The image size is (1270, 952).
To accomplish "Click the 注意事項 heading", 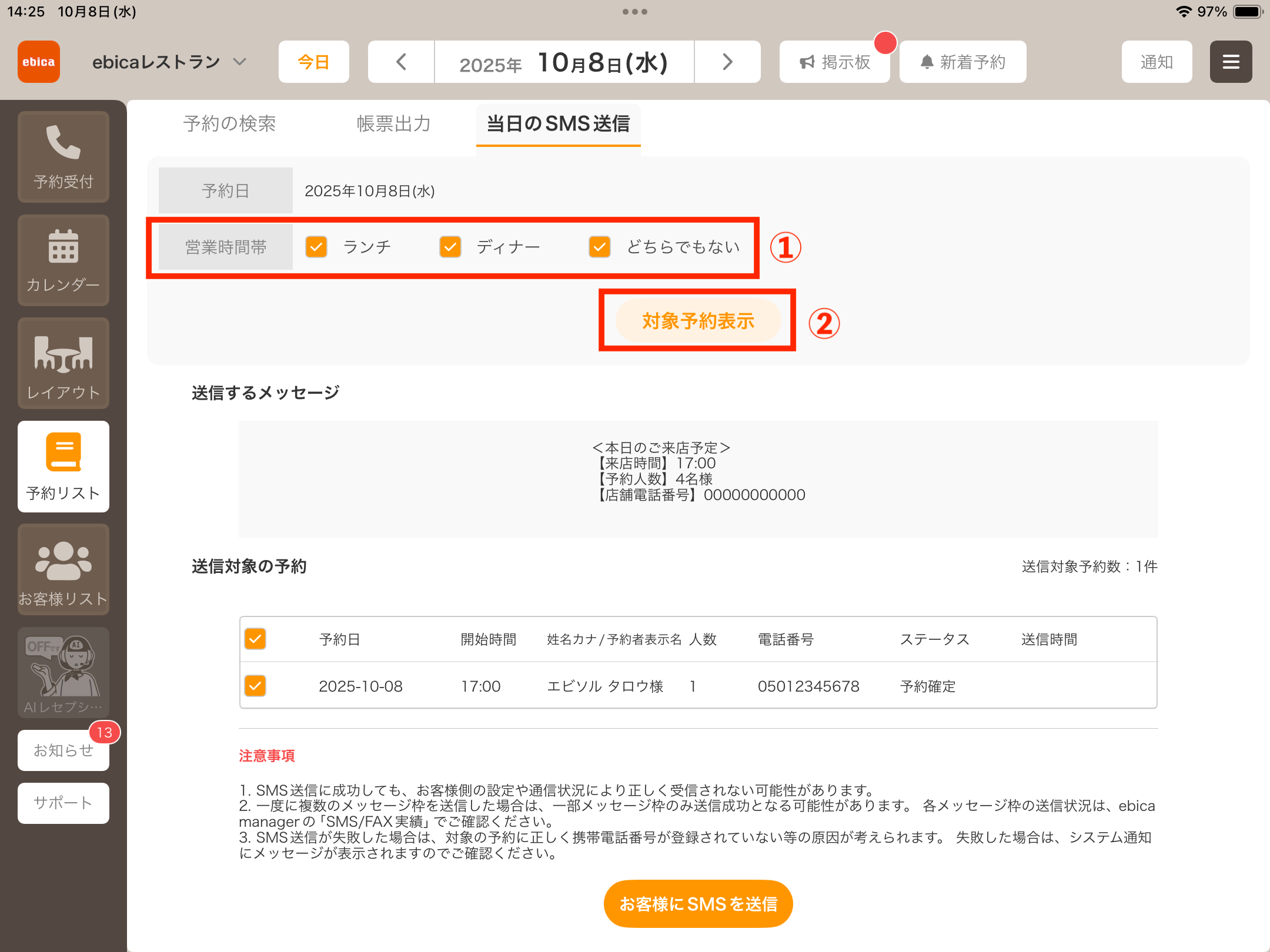I will click(267, 756).
